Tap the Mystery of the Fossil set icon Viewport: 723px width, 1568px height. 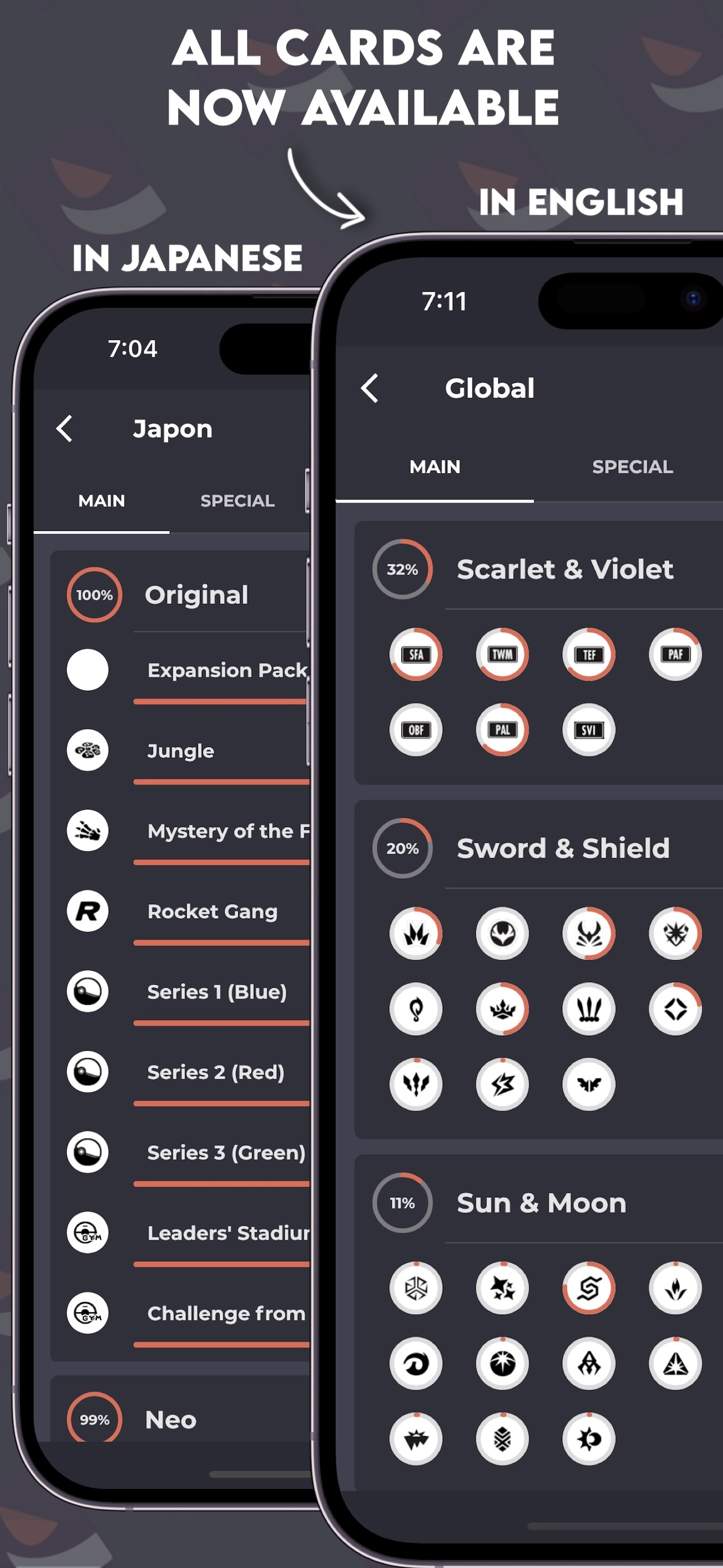coord(87,830)
